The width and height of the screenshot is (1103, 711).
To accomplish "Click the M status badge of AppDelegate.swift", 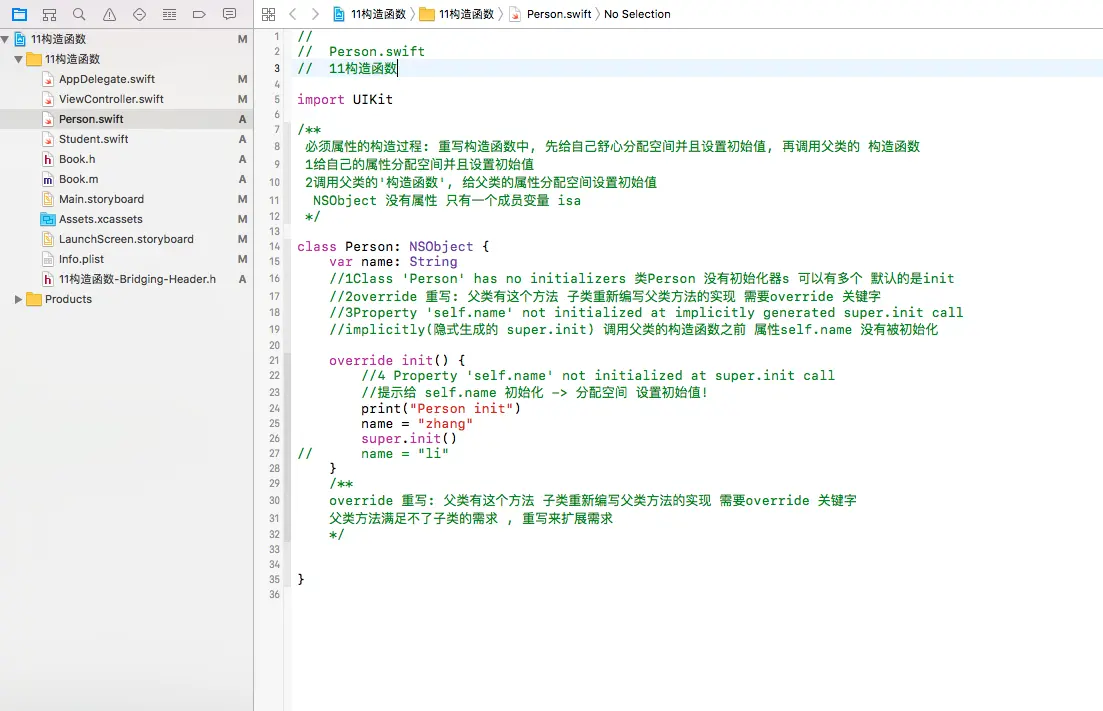I will (243, 79).
